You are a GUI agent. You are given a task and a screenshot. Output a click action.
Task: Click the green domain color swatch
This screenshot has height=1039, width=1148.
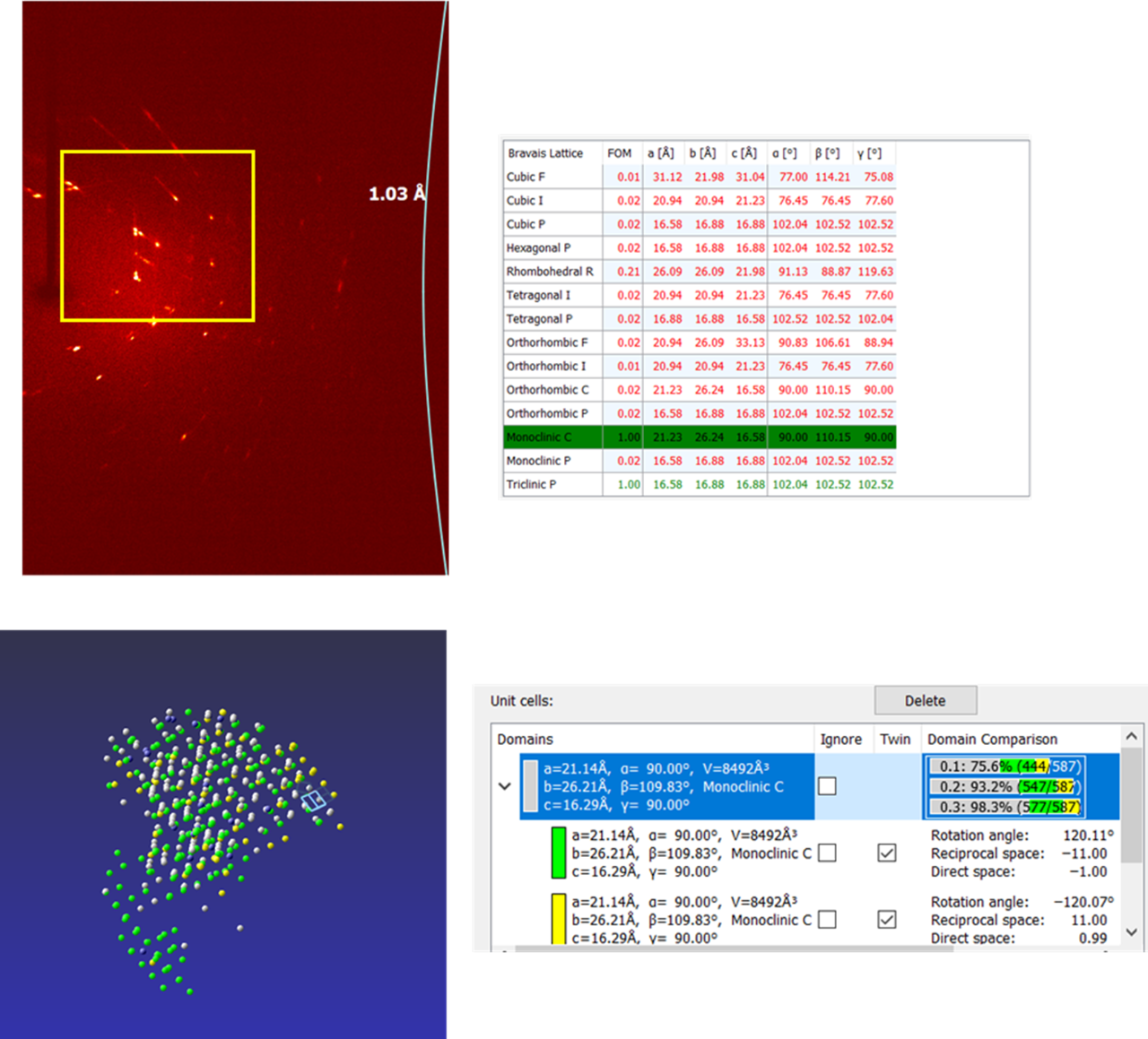[x=559, y=853]
